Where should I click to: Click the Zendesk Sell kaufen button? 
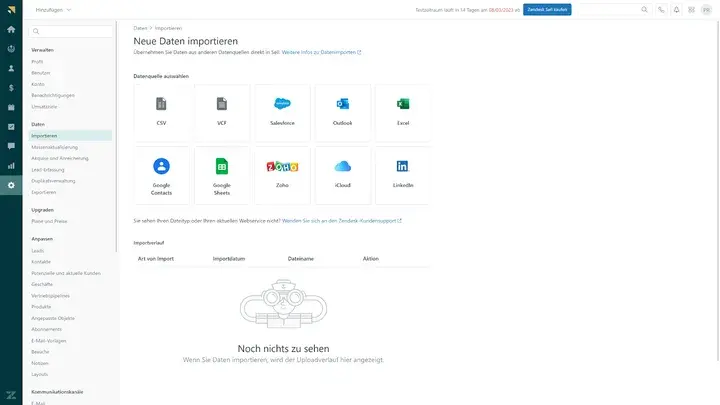click(x=547, y=10)
